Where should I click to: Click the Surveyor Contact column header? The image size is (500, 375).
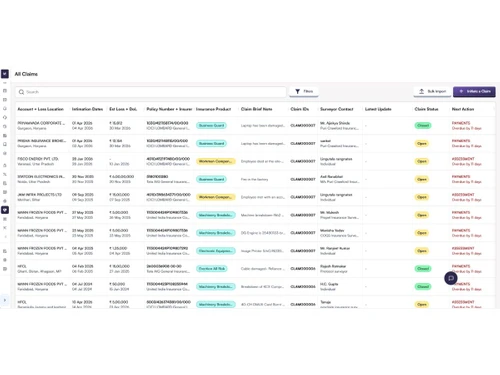[336, 109]
